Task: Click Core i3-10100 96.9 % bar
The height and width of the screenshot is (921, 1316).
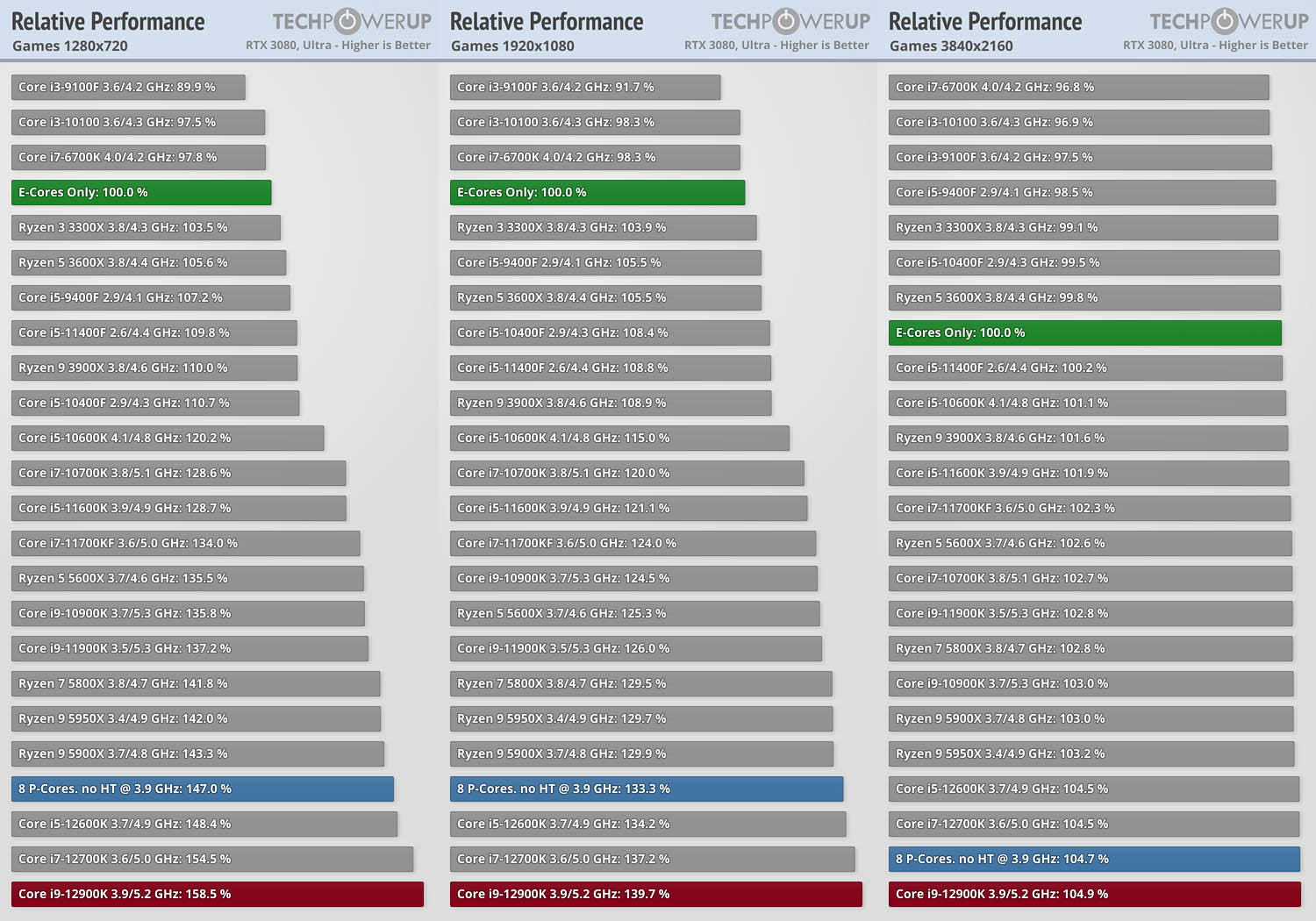Action: 1079,122
